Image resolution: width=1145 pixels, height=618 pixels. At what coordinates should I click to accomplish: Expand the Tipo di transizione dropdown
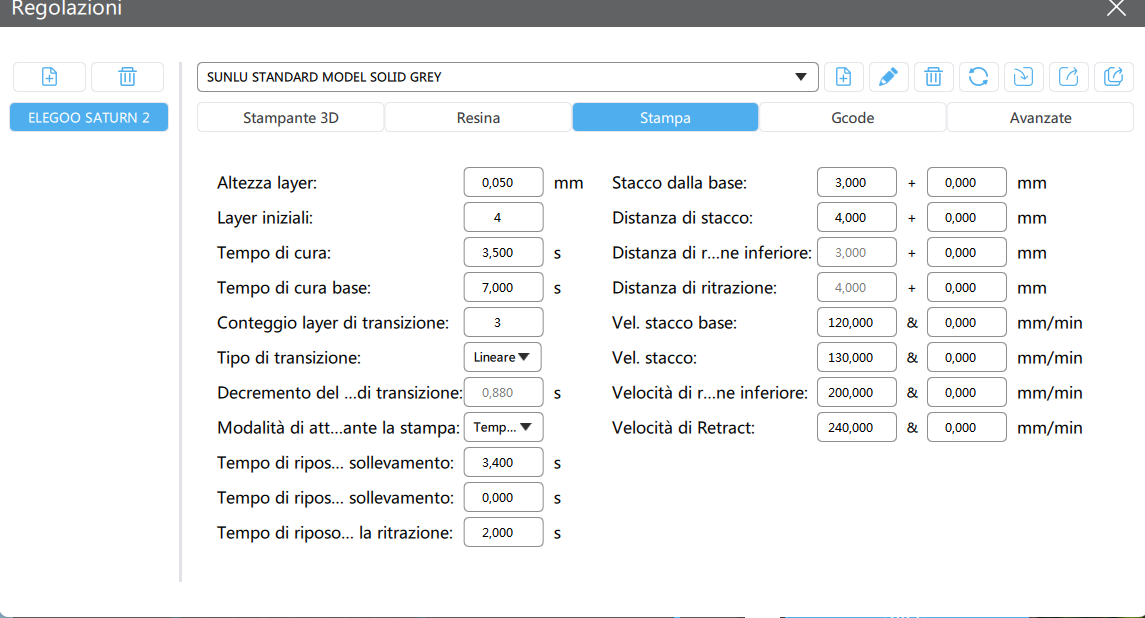(503, 357)
